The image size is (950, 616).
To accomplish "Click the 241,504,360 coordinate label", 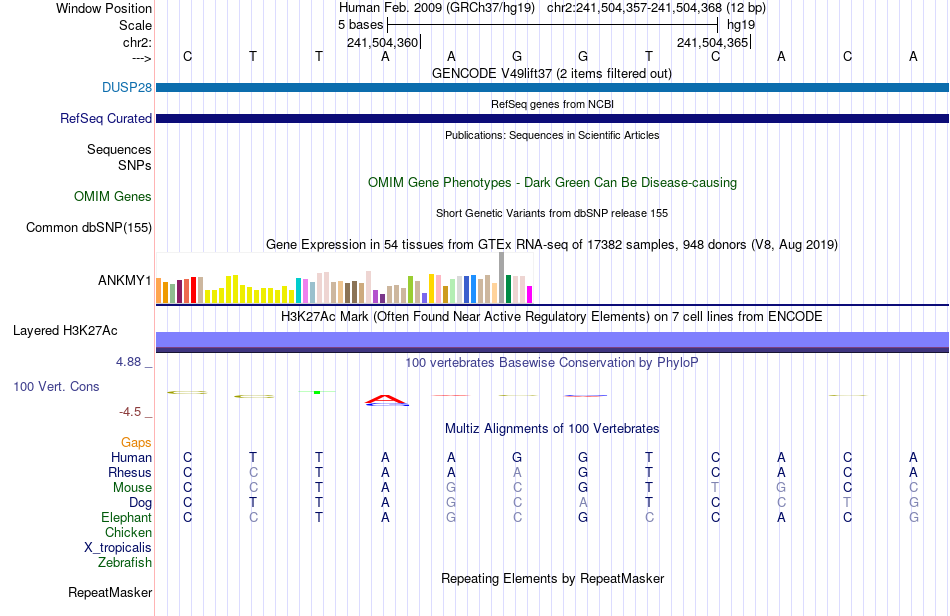I will click(x=382, y=42).
